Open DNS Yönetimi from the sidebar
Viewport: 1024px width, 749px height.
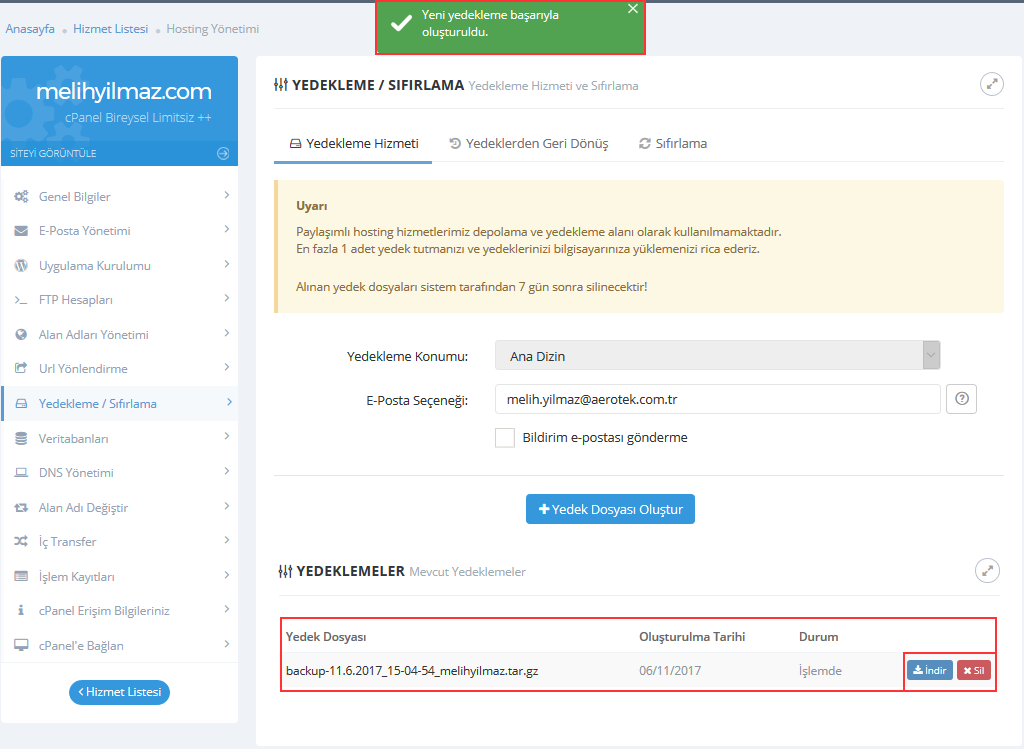pyautogui.click(x=76, y=473)
